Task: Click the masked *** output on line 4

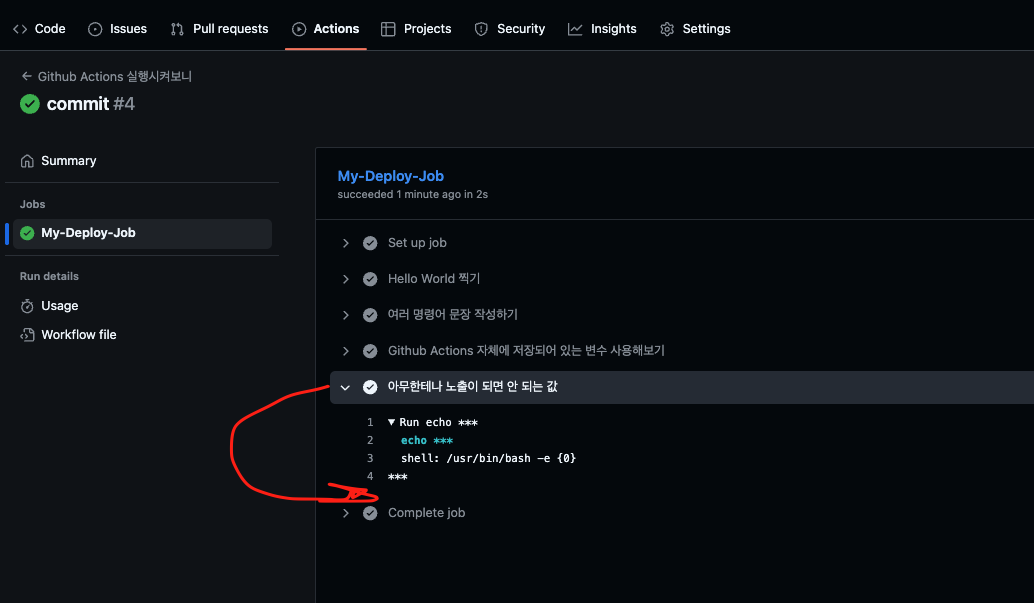Action: click(x=398, y=476)
